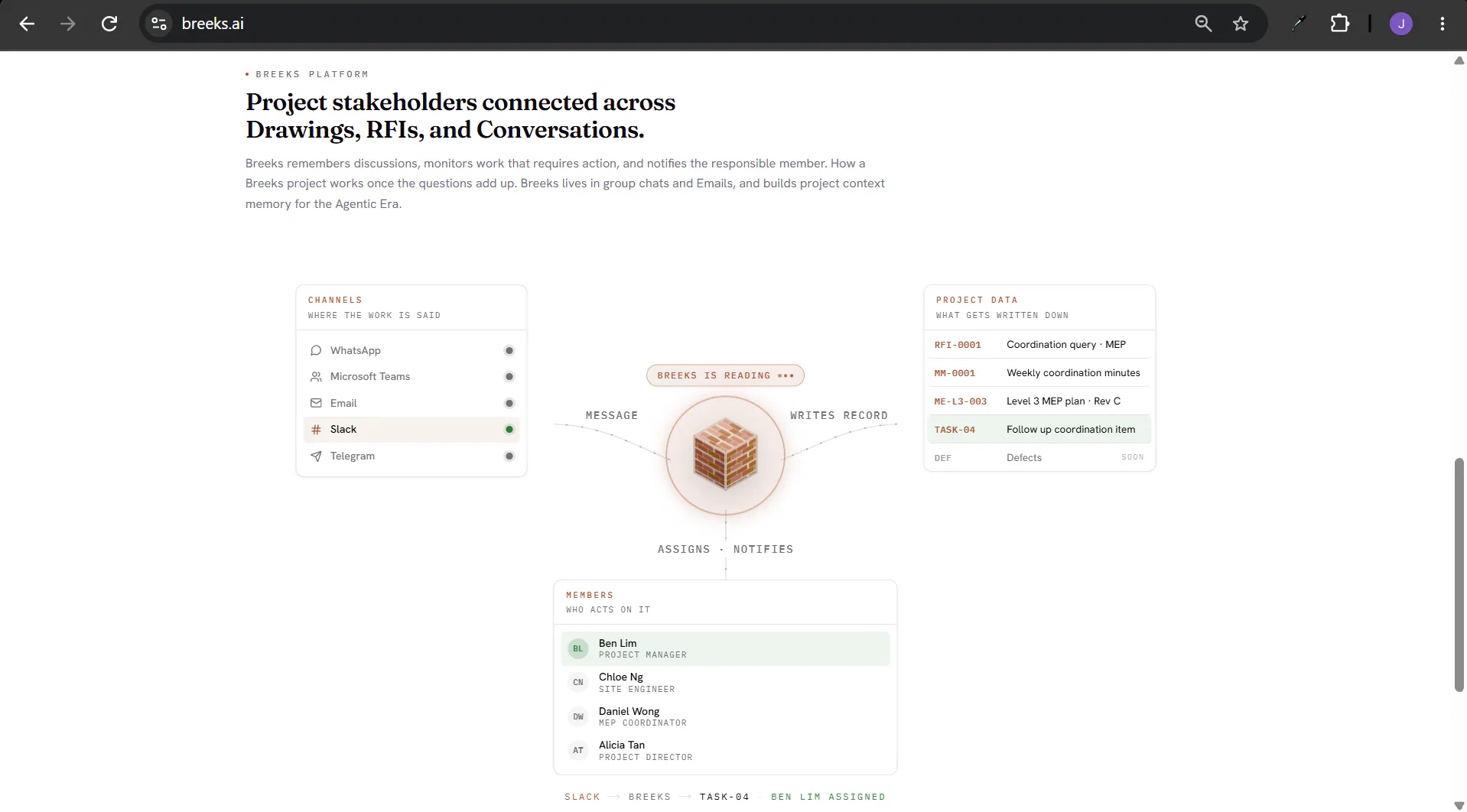Click the TASK-04 record code
Viewport: 1467px width, 812px height.
(x=955, y=430)
